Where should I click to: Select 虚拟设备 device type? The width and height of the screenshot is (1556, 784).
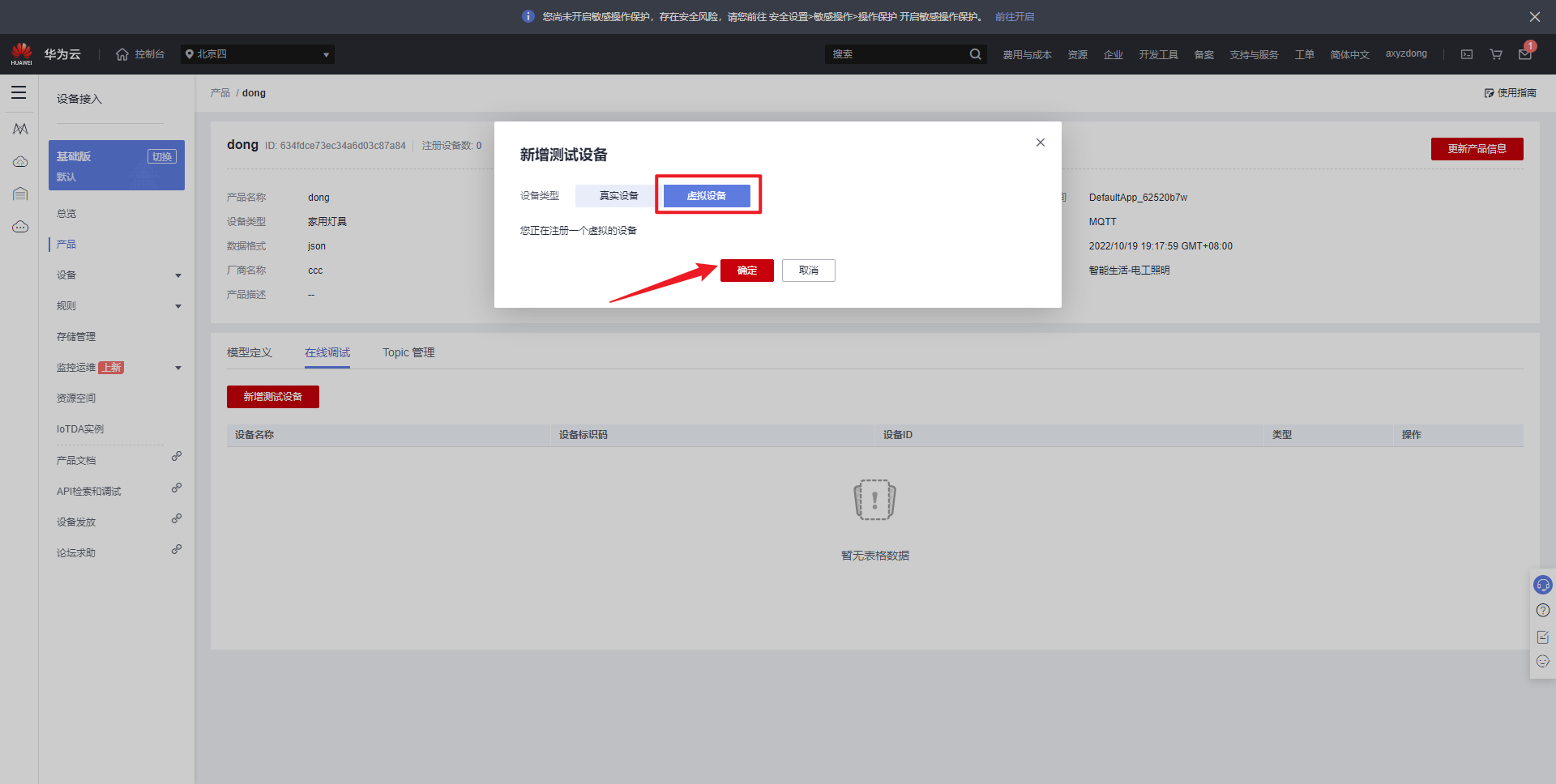(707, 196)
